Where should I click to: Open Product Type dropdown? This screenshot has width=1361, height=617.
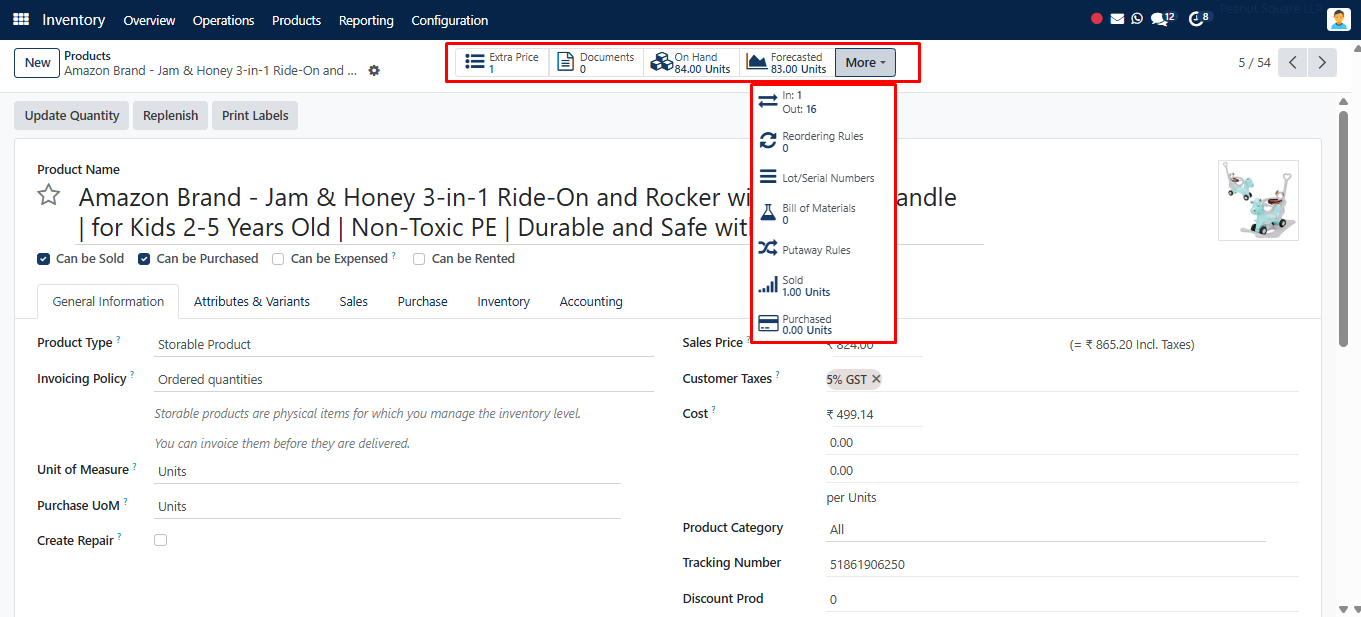pyautogui.click(x=404, y=344)
